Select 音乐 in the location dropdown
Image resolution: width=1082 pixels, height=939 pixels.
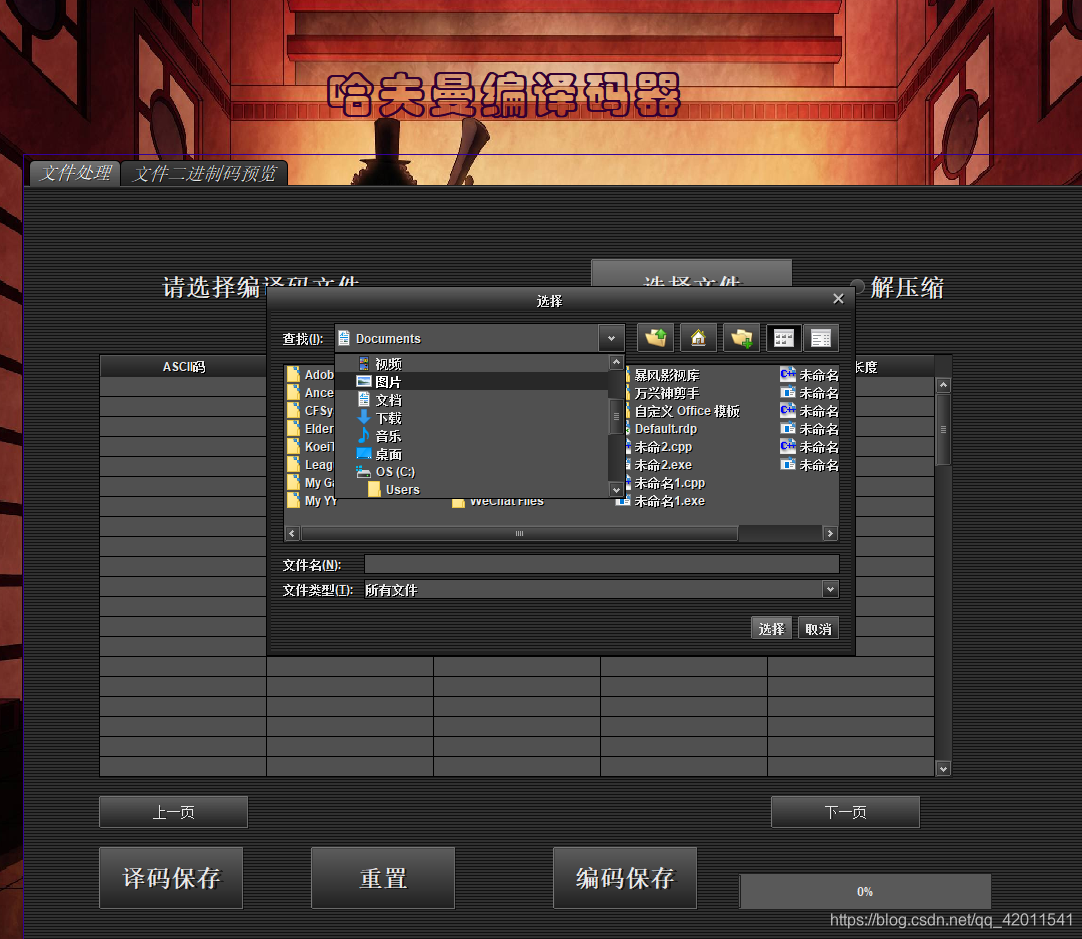pyautogui.click(x=471, y=435)
